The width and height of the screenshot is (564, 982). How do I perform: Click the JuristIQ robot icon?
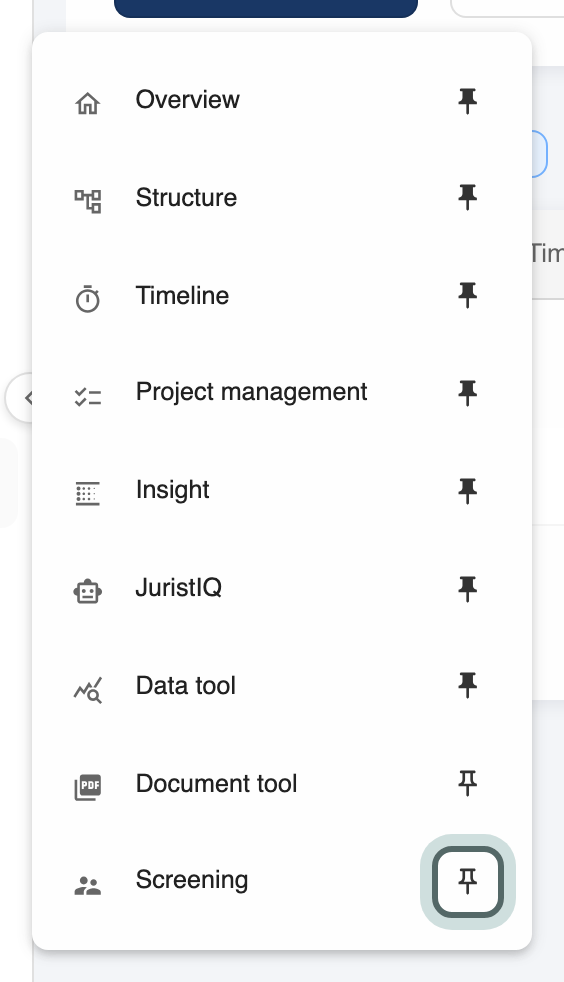[x=88, y=591]
